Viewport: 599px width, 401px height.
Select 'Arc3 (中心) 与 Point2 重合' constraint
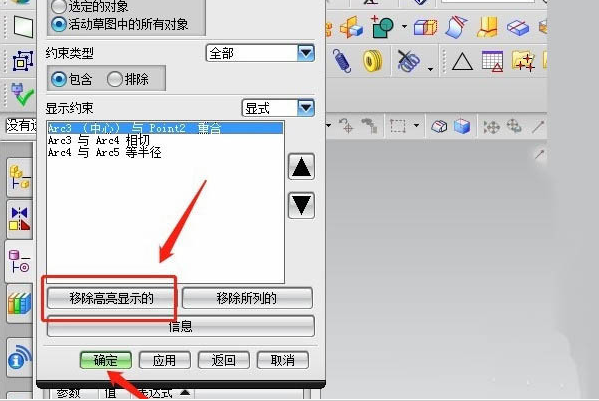tap(165, 128)
